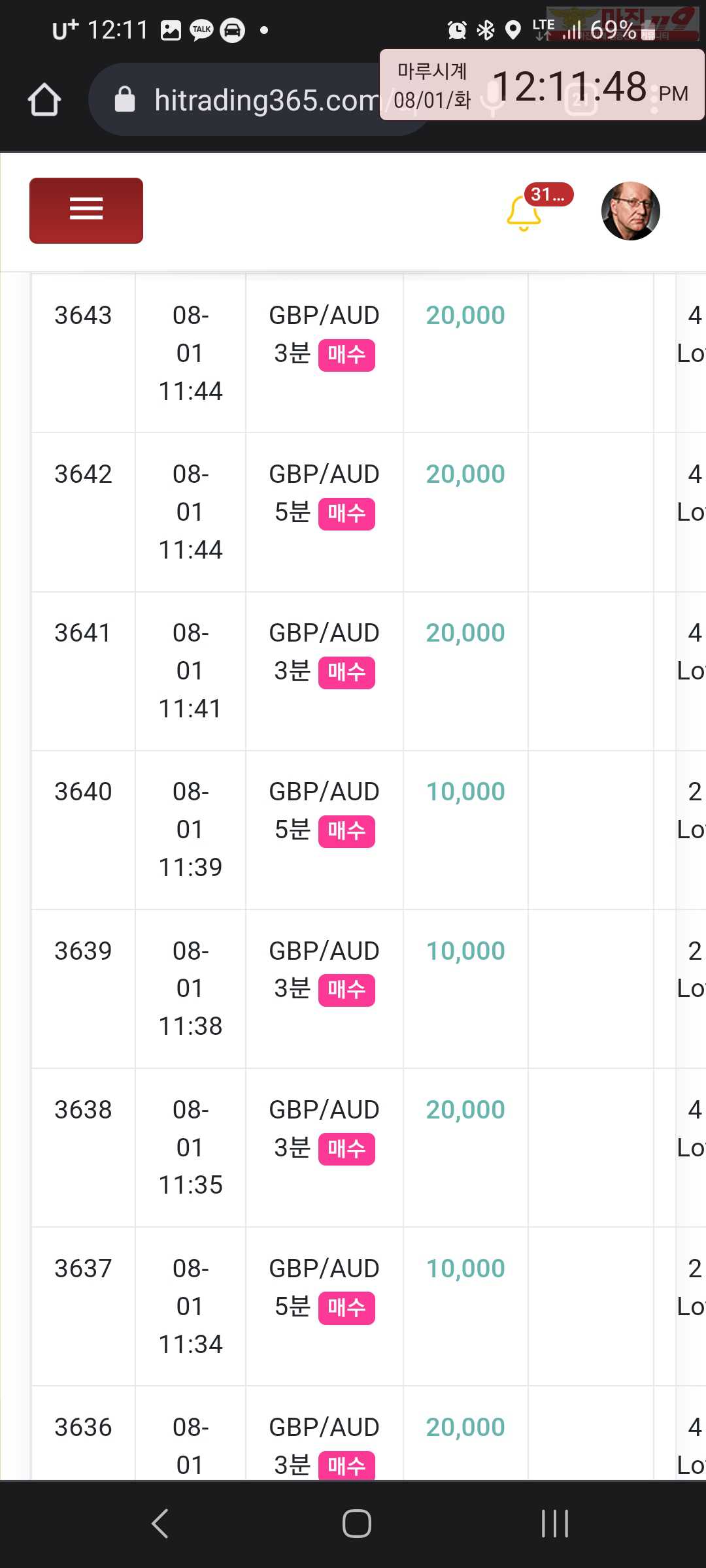Open the Android recent apps button

click(x=555, y=1524)
